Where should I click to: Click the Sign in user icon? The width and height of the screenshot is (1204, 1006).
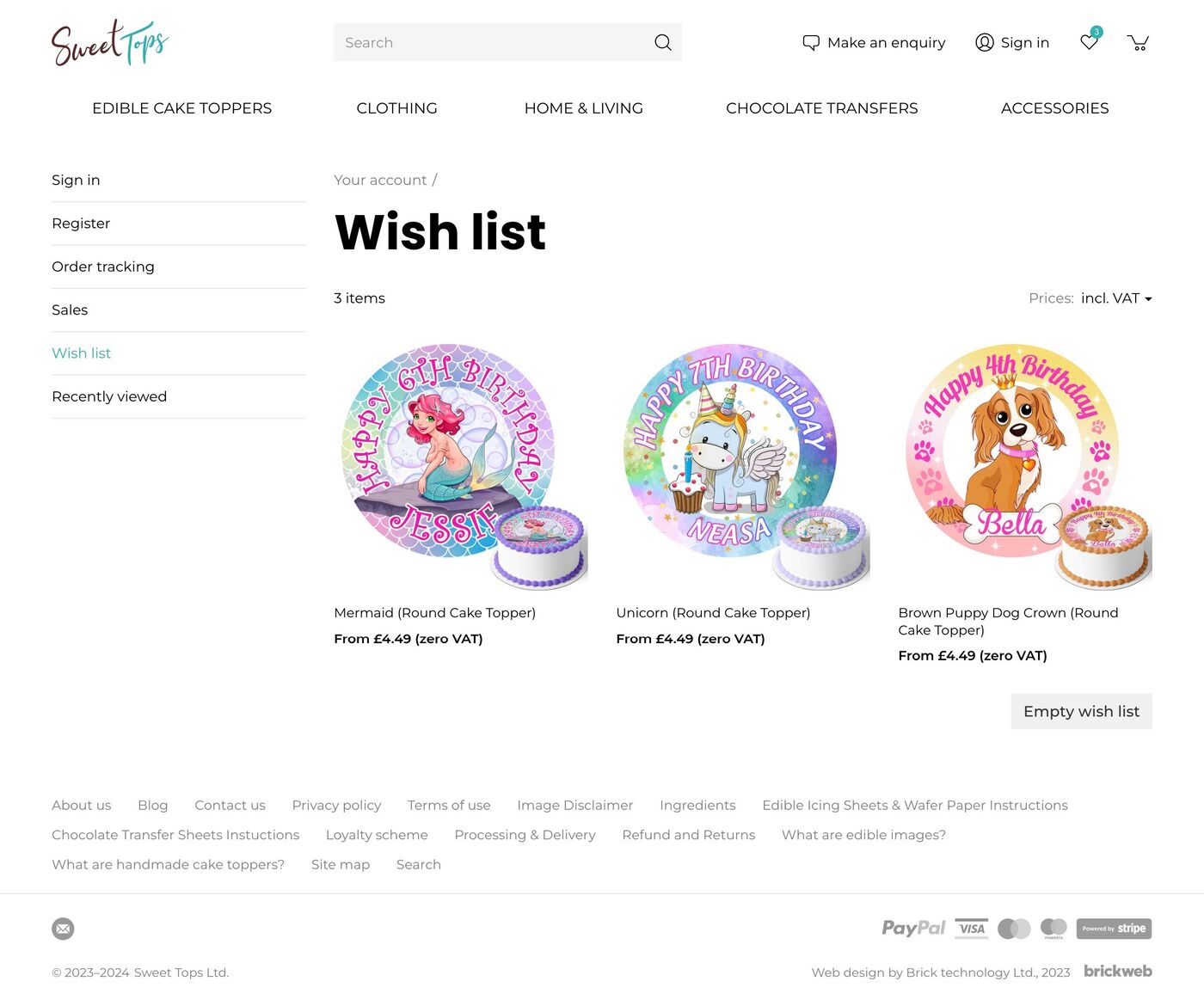(x=985, y=42)
